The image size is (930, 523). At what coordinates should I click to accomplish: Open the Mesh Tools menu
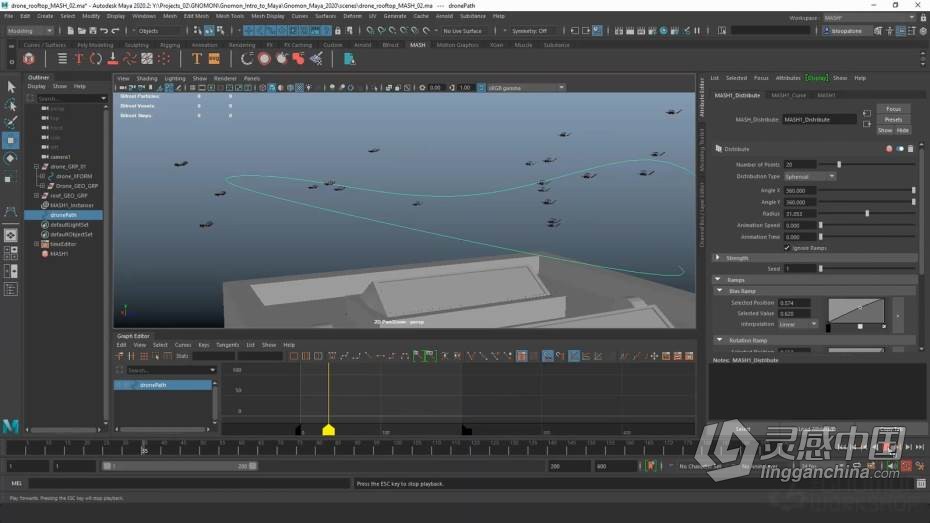(230, 16)
